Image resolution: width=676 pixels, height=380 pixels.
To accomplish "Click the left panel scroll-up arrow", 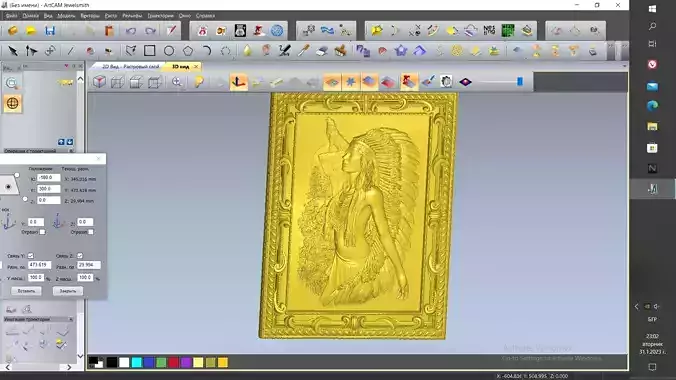I will pyautogui.click(x=80, y=79).
